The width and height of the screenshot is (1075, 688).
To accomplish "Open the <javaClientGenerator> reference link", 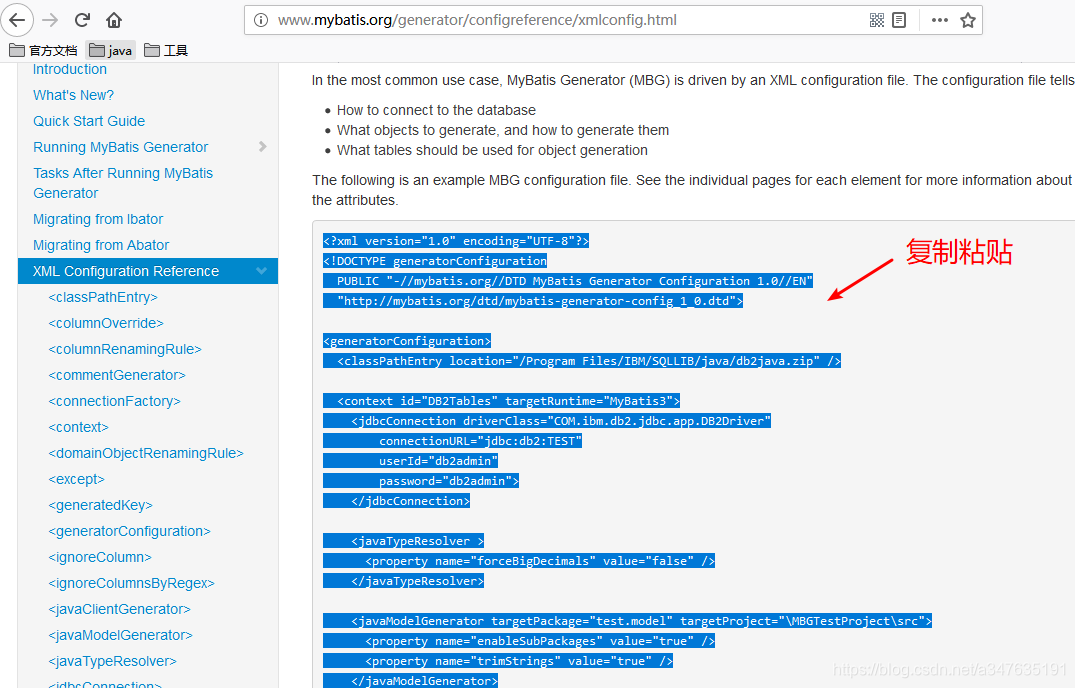I will (119, 610).
